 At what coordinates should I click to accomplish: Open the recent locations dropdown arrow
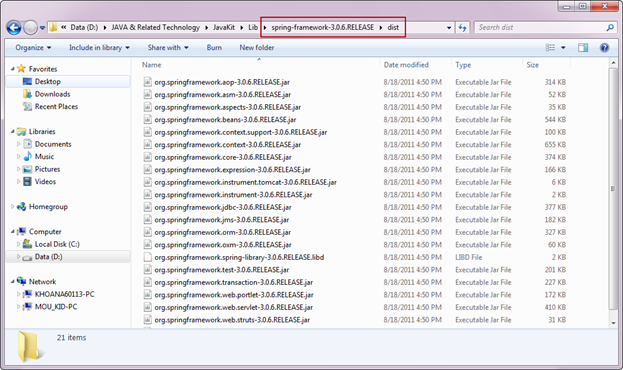[x=43, y=28]
